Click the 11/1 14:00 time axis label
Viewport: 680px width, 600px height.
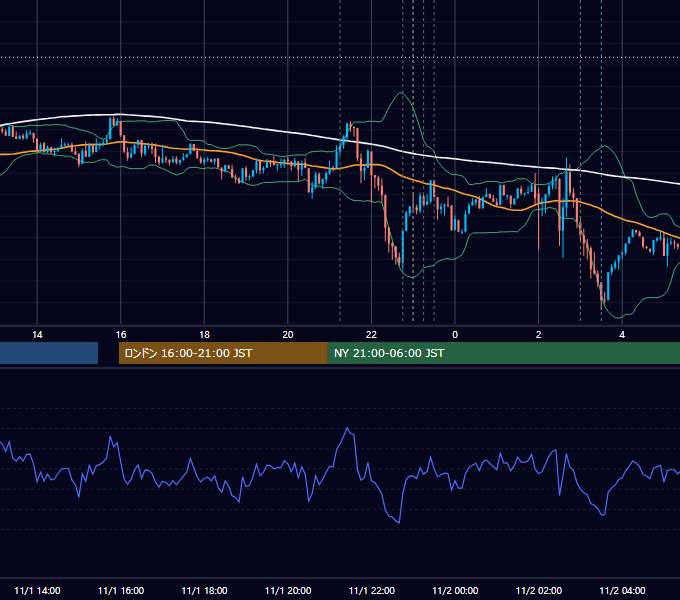click(x=37, y=590)
